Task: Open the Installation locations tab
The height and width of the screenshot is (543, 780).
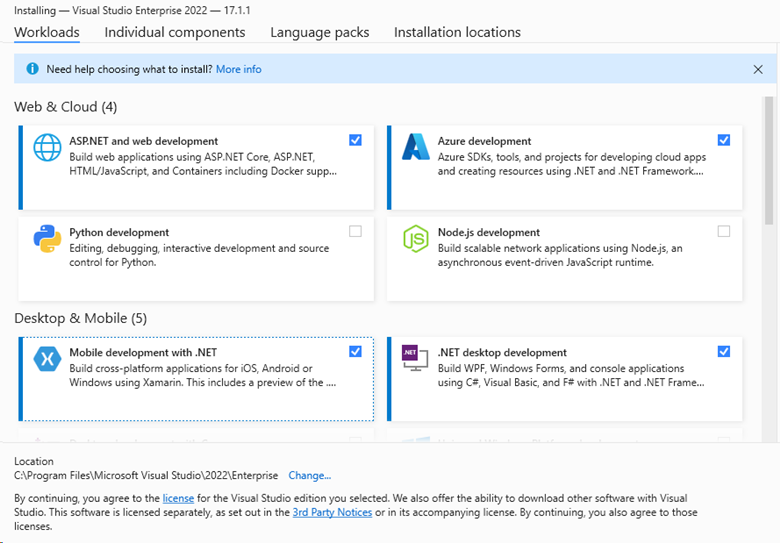Action: pos(457,32)
